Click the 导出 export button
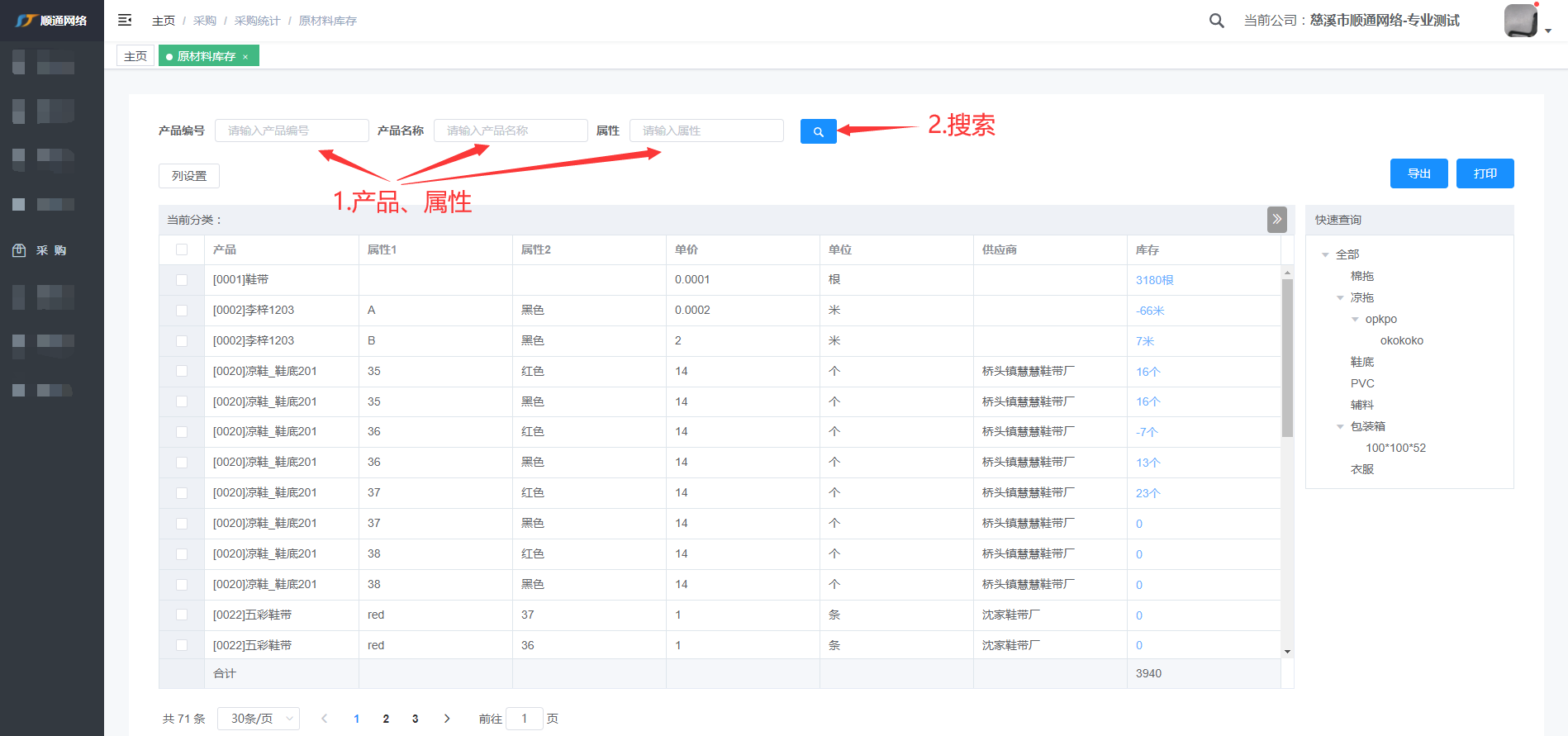The height and width of the screenshot is (736, 1568). (1418, 173)
